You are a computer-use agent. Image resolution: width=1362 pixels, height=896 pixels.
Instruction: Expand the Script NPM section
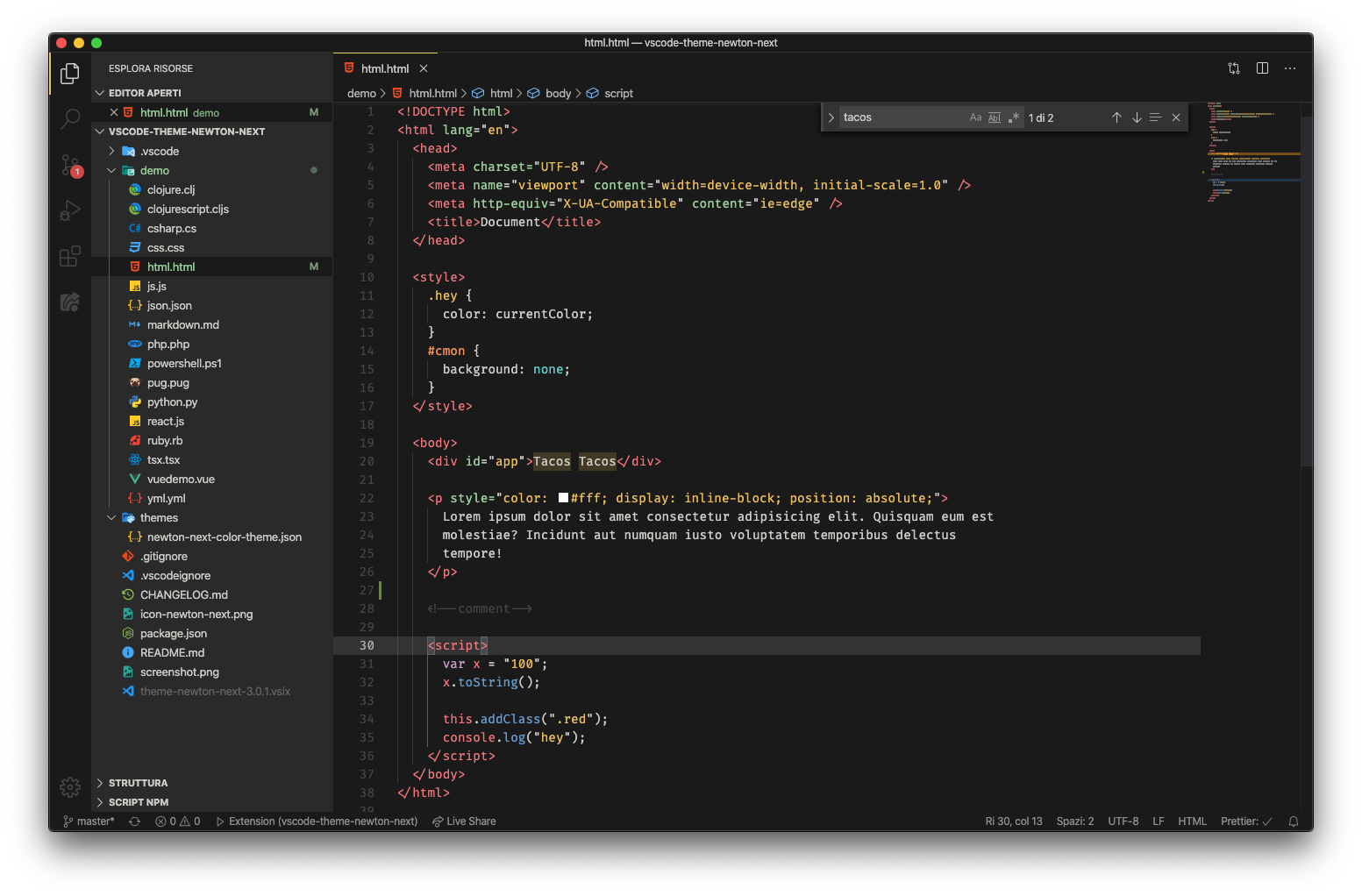212,802
